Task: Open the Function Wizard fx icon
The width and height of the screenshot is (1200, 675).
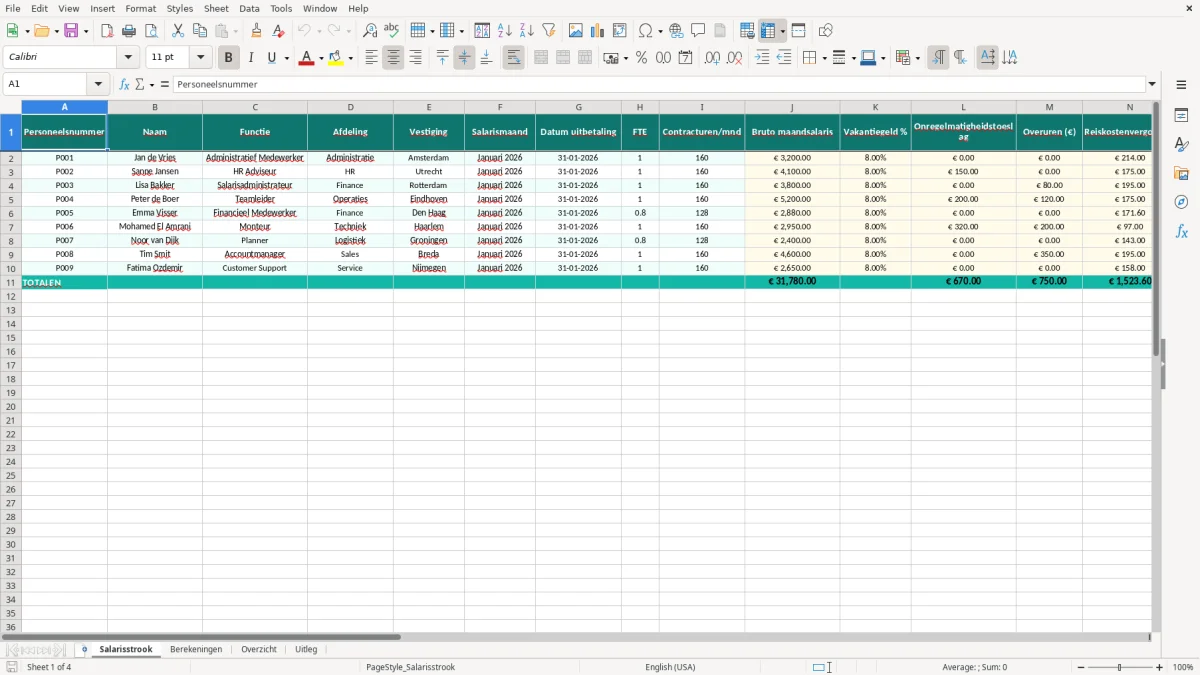Action: 125,84
